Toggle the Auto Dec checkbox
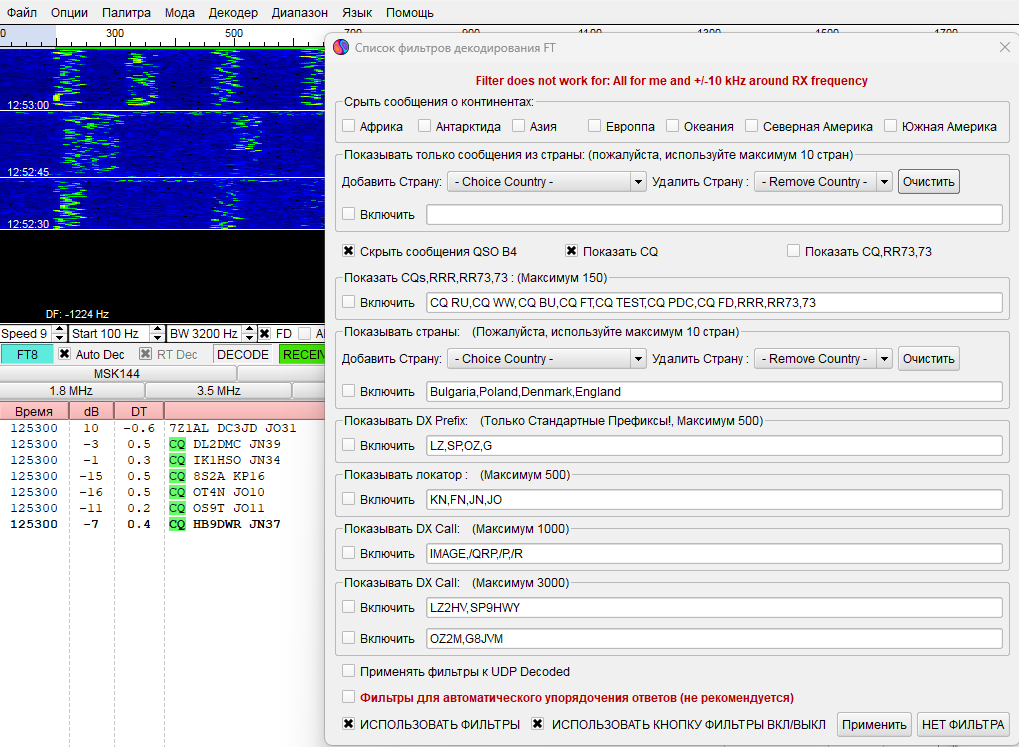 point(64,354)
